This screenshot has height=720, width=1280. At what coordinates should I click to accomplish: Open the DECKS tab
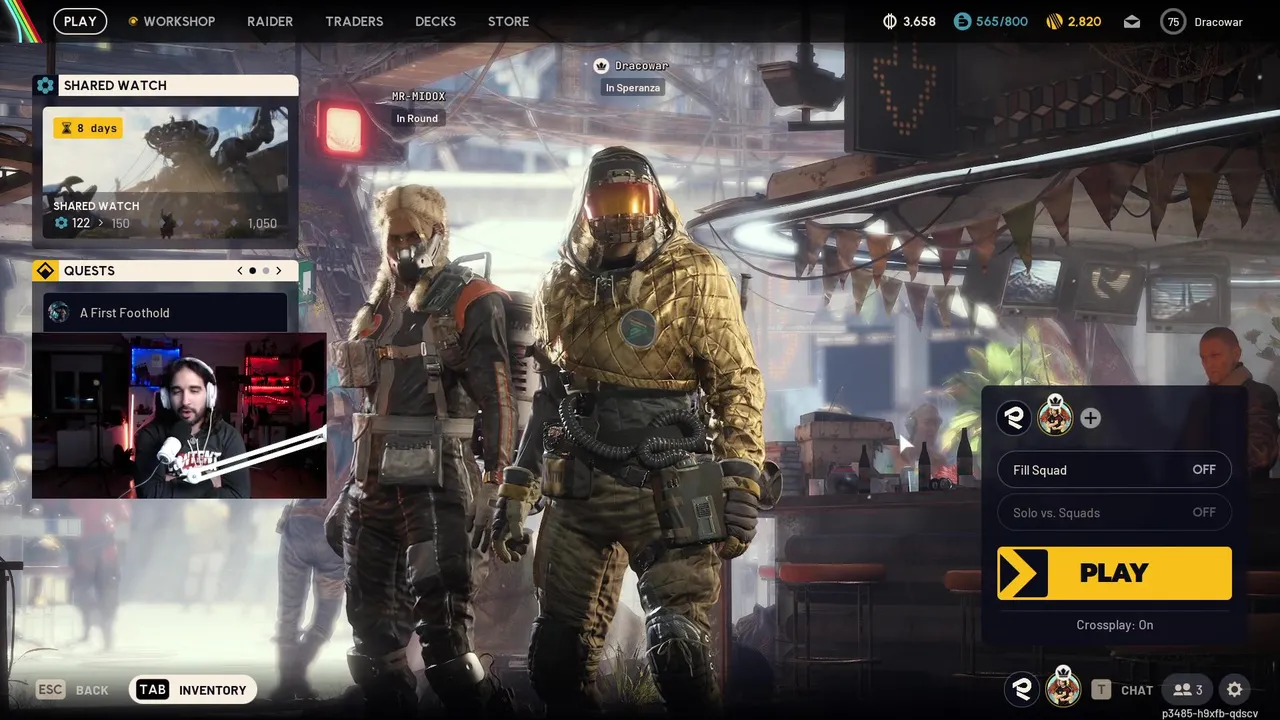point(435,21)
